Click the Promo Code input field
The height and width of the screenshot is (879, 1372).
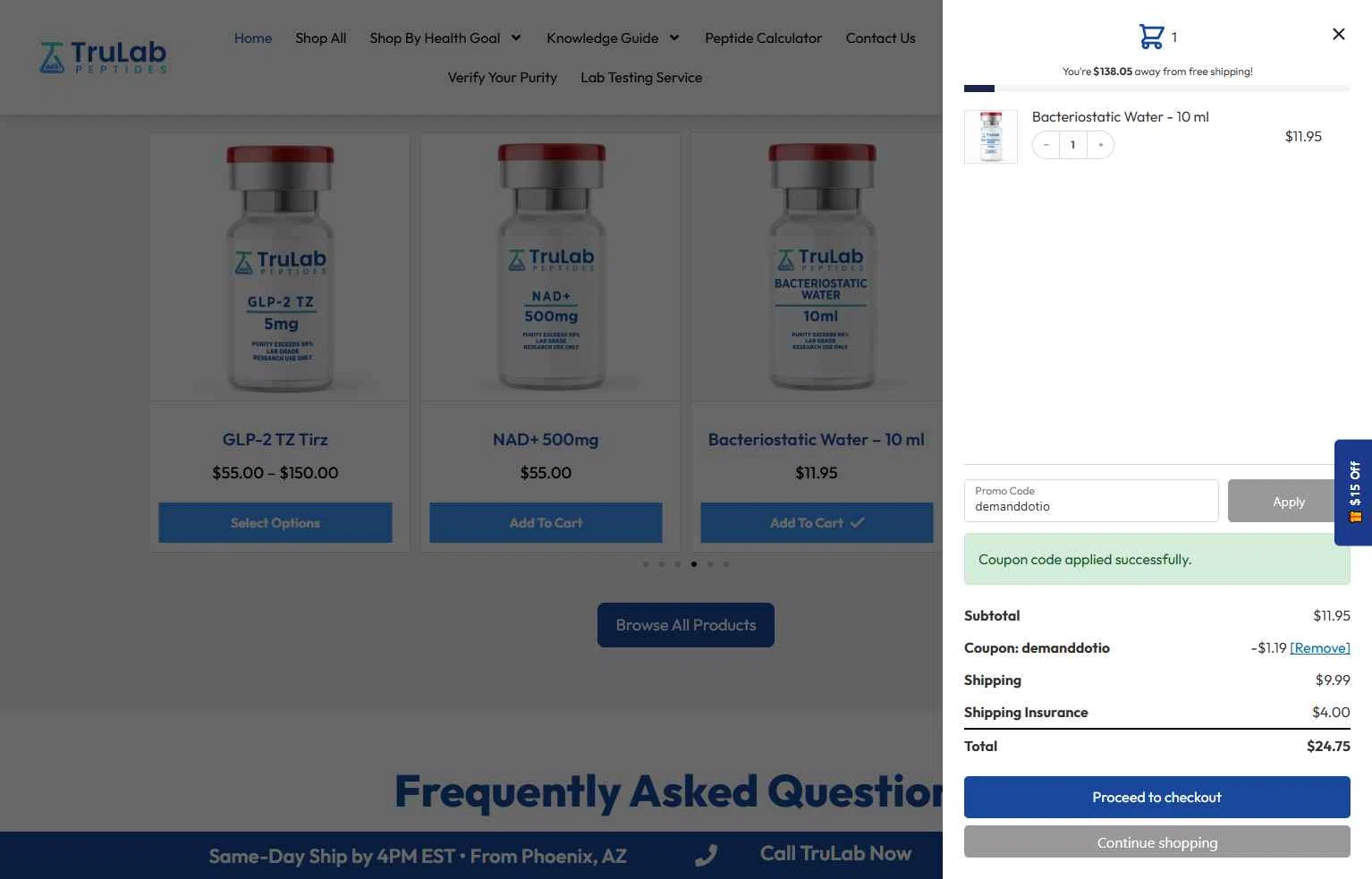pos(1091,501)
